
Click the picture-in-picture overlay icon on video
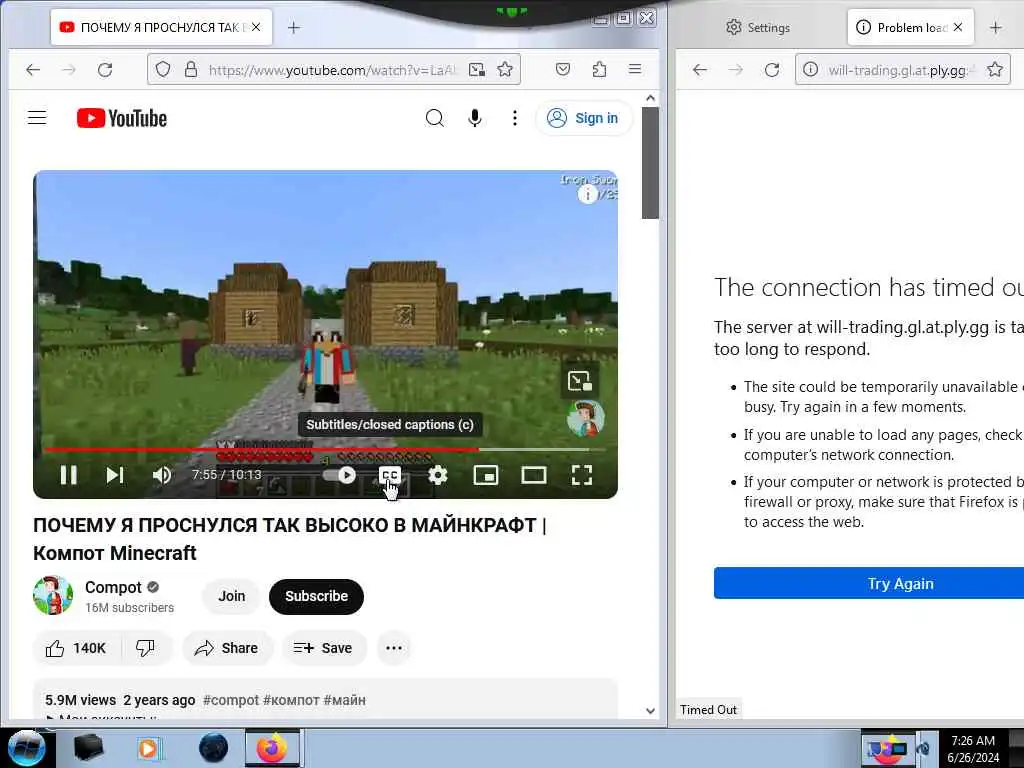[579, 381]
